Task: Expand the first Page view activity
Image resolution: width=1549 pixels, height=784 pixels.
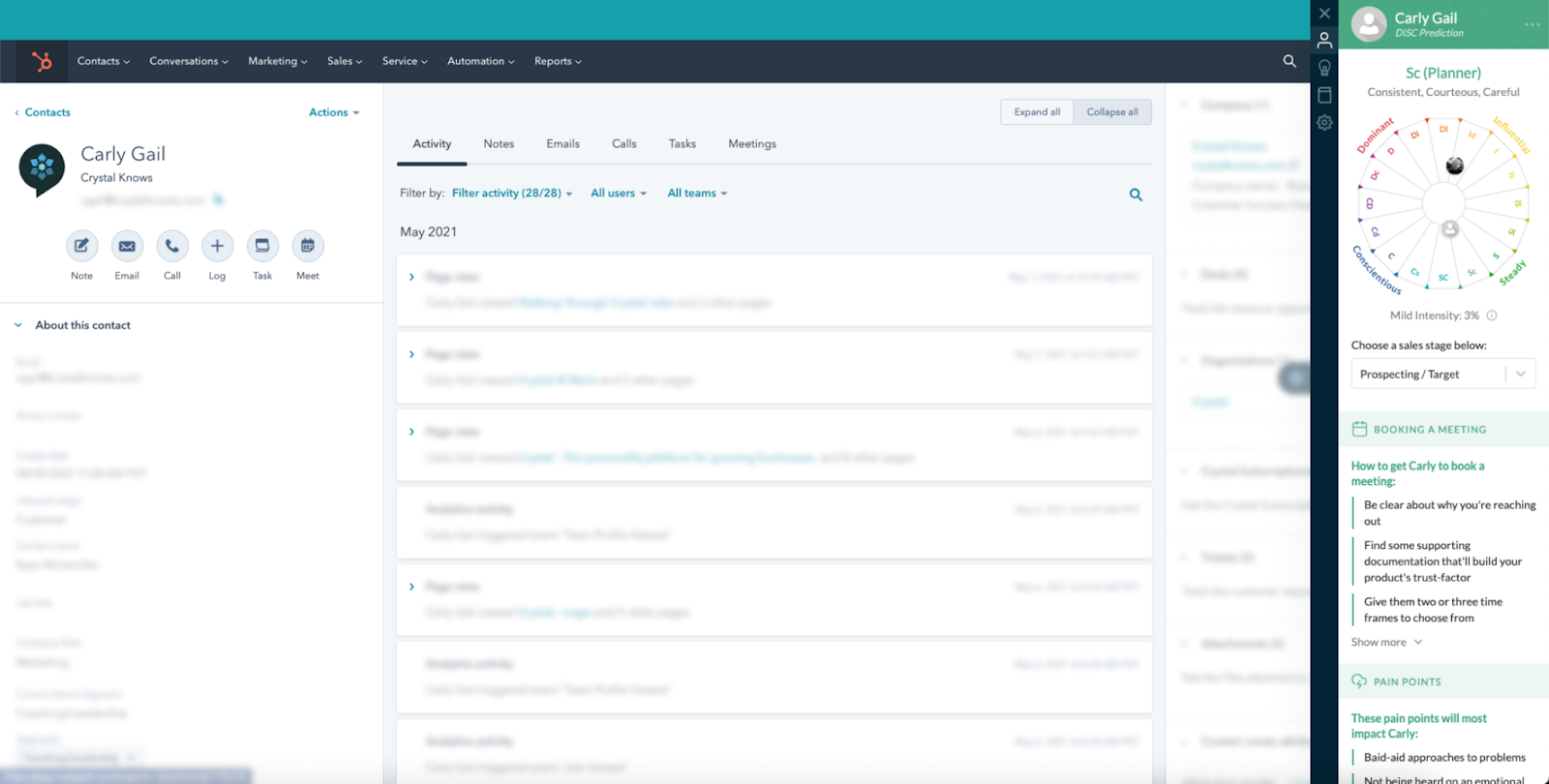Action: [x=411, y=277]
